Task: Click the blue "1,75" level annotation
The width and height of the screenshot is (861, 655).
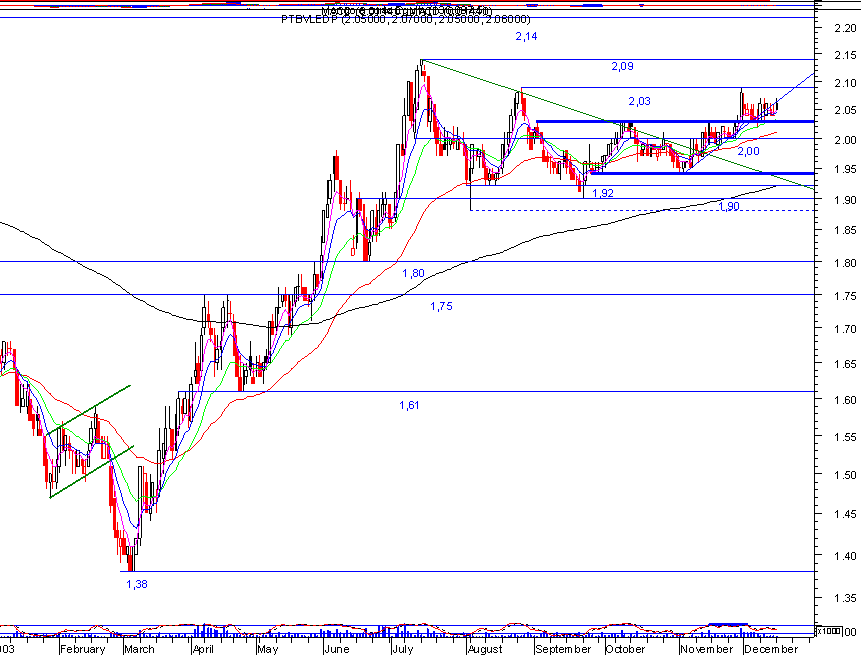Action: point(441,306)
